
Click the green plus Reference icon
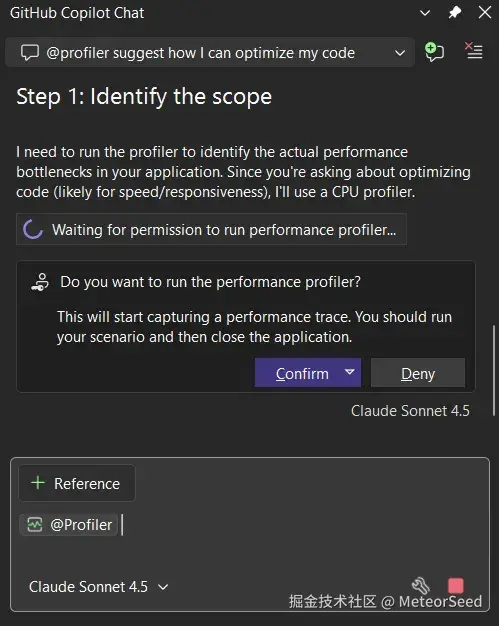point(38,483)
